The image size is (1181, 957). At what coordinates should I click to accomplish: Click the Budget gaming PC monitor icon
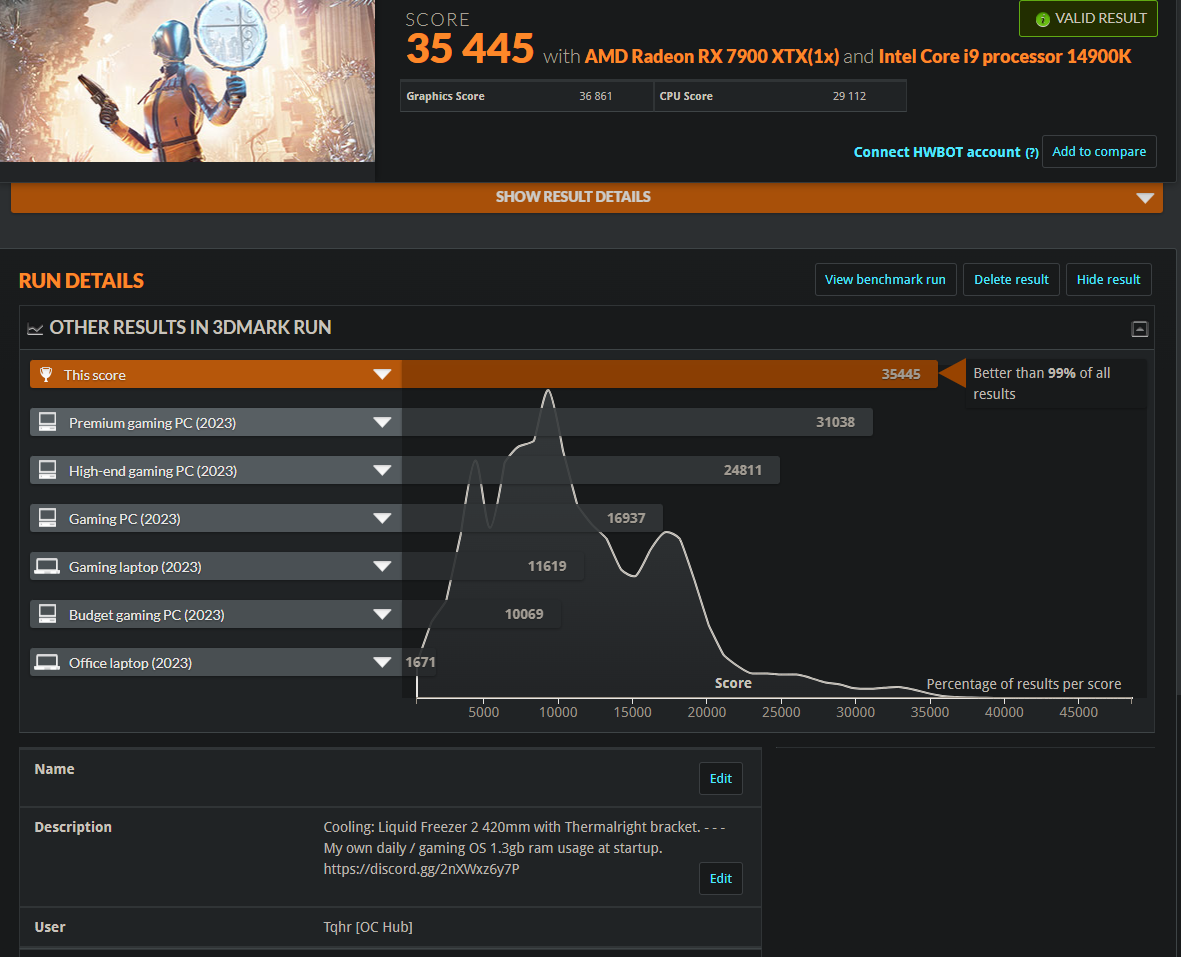(x=47, y=614)
